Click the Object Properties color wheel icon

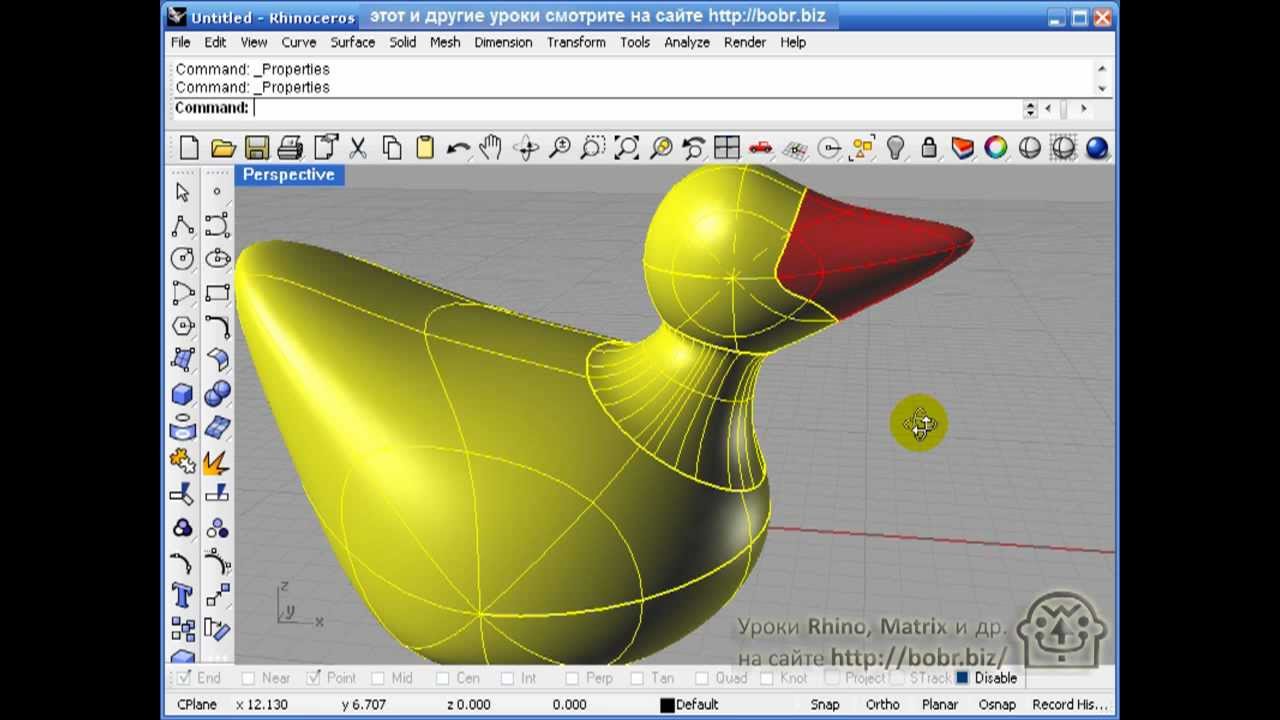[996, 148]
